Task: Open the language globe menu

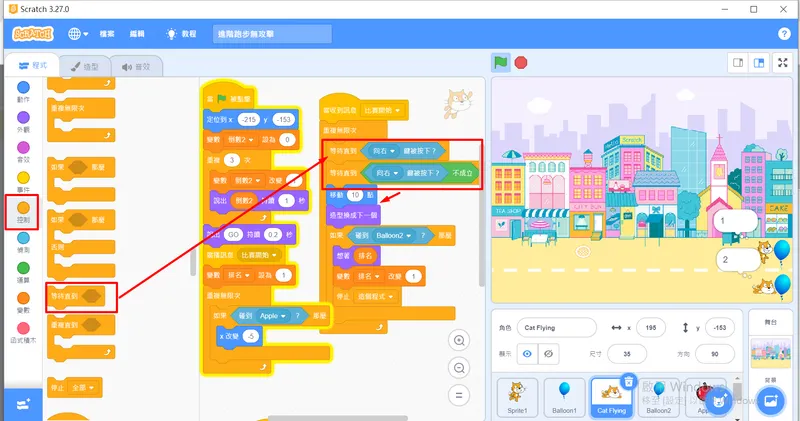Action: (78, 34)
